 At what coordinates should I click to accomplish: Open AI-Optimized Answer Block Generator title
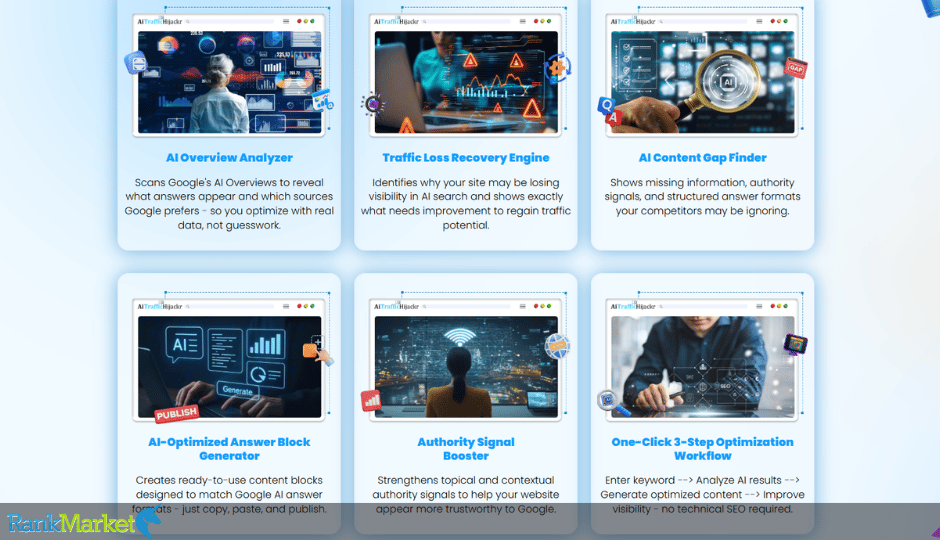tap(229, 449)
